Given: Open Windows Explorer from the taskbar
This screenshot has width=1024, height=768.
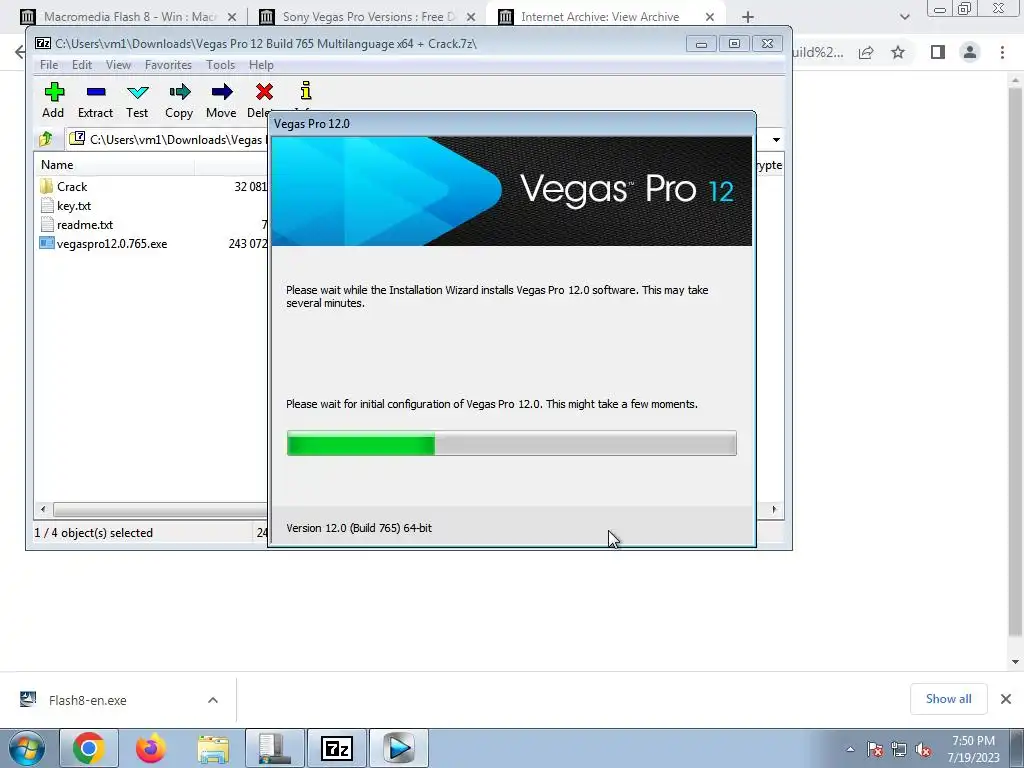Looking at the screenshot, I should [213, 748].
